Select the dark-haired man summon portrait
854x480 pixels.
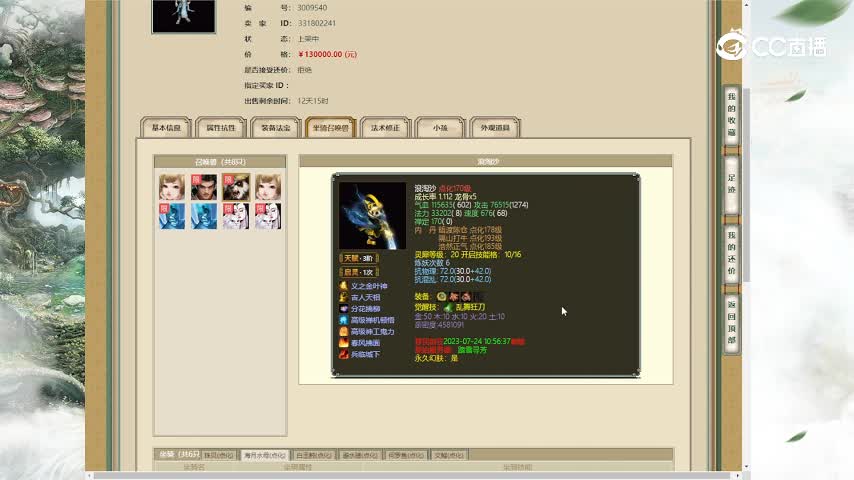[204, 187]
